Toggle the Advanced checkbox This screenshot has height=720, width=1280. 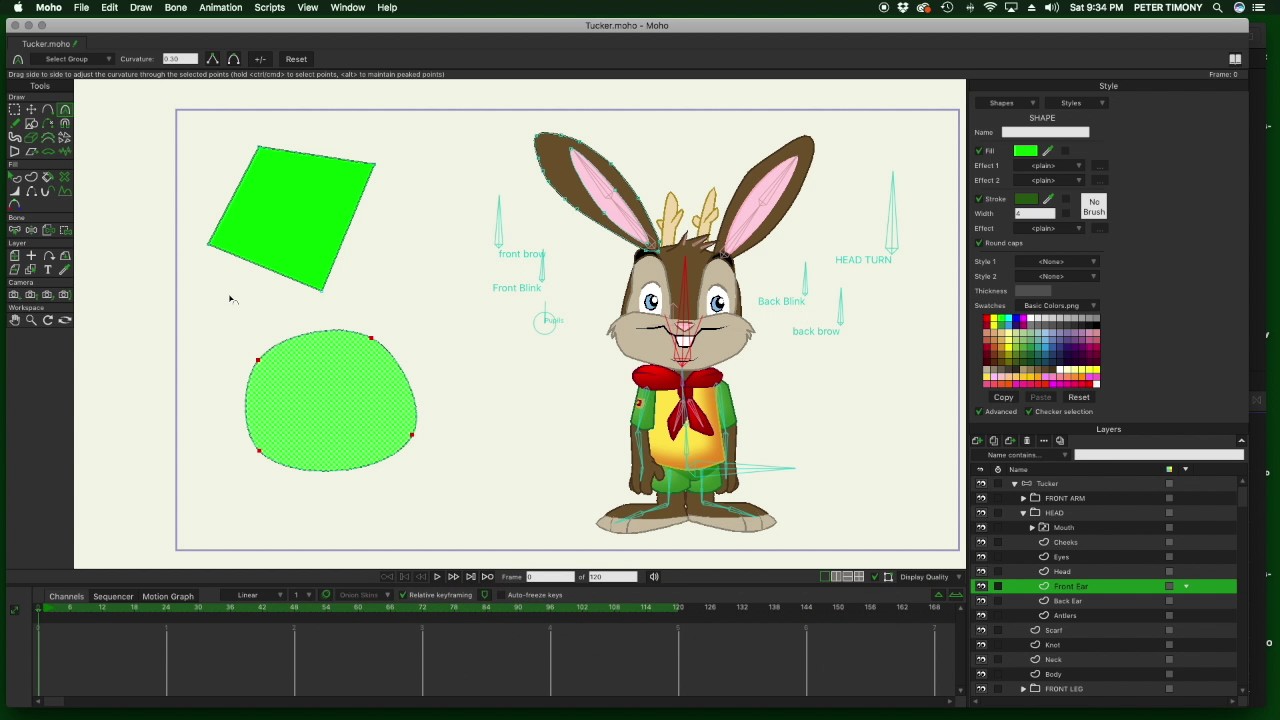tap(979, 412)
